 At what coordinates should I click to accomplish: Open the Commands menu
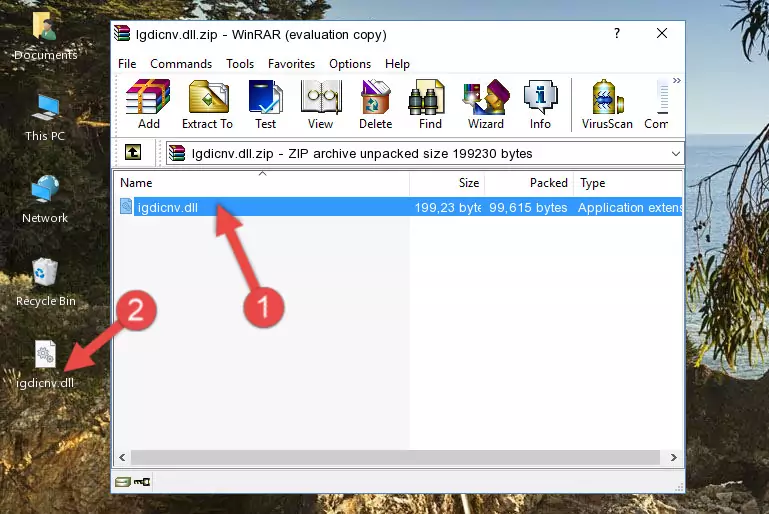coord(181,64)
